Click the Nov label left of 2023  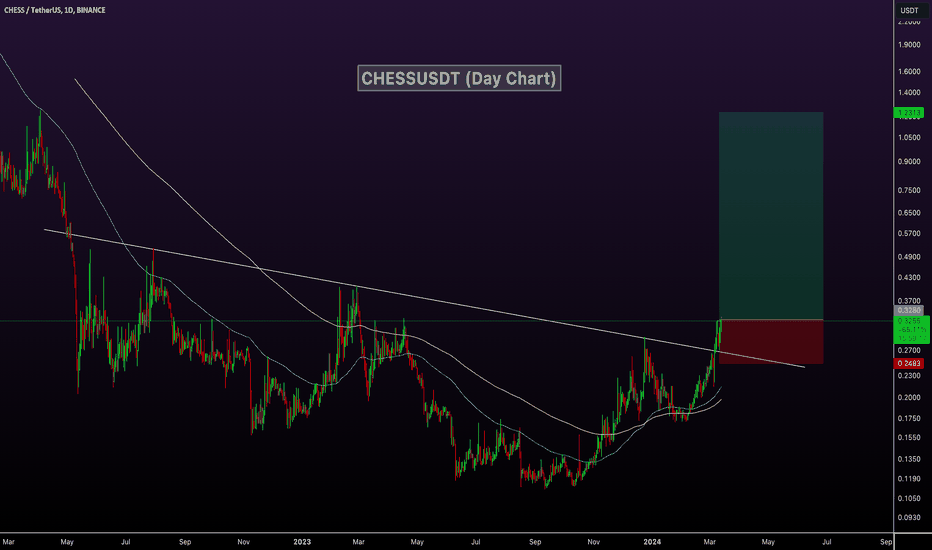[243, 542]
